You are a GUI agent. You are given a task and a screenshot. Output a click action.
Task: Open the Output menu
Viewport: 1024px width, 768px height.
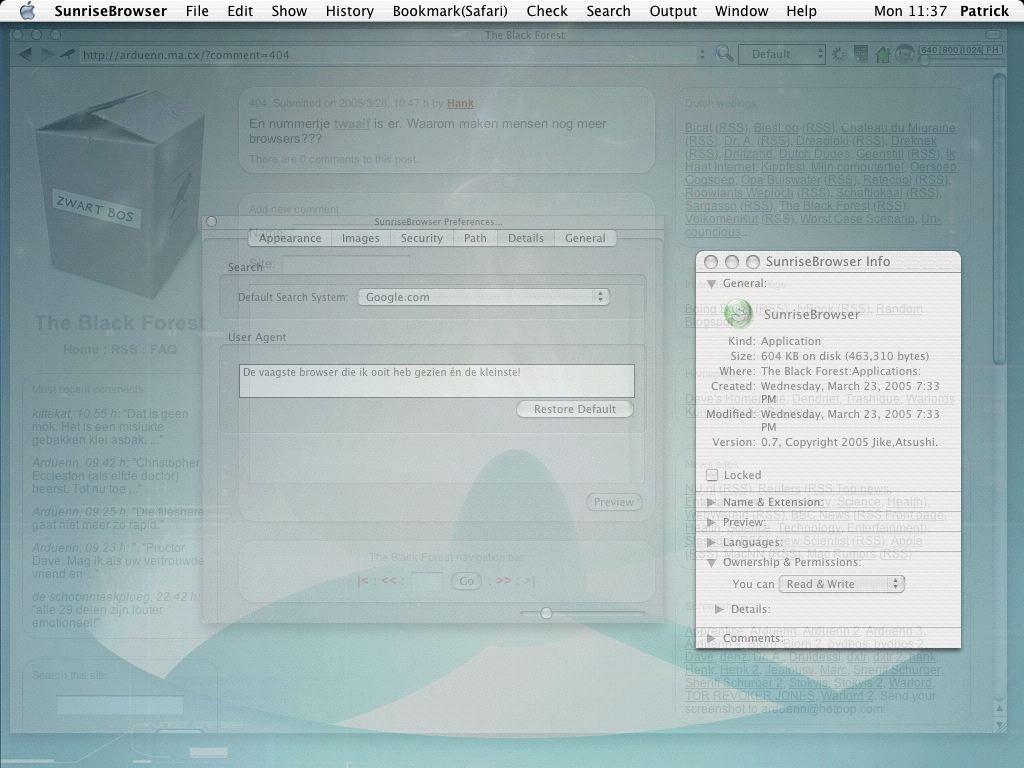click(673, 11)
